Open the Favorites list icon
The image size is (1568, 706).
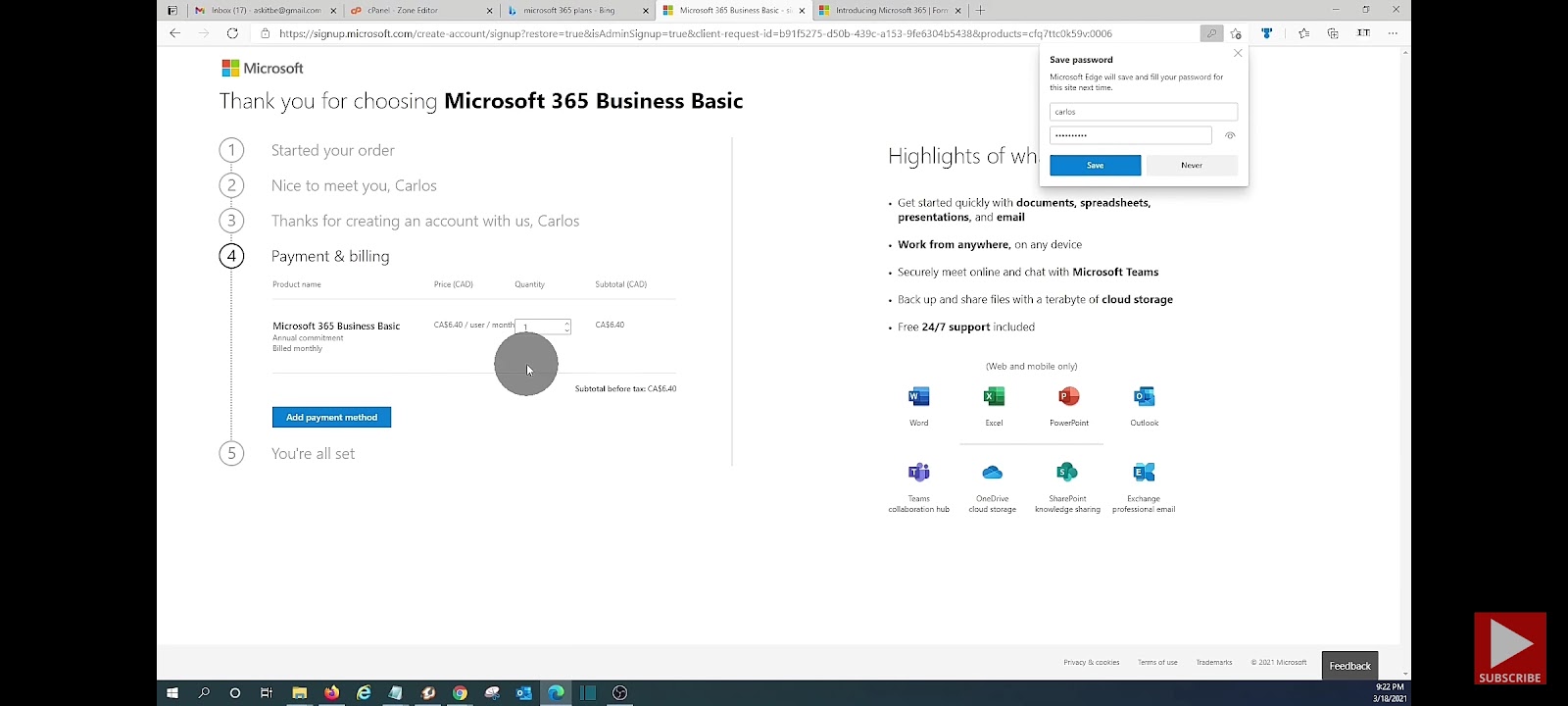[x=1303, y=33]
